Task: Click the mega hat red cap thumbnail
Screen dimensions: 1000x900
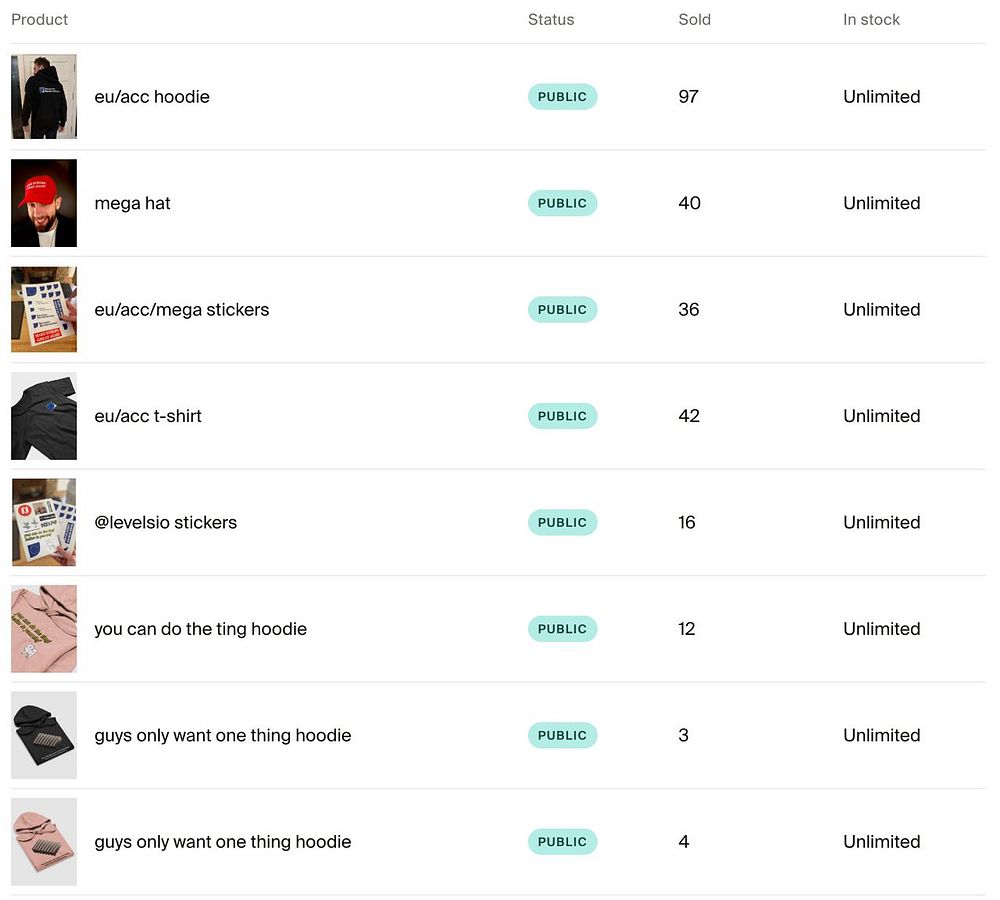Action: [44, 203]
